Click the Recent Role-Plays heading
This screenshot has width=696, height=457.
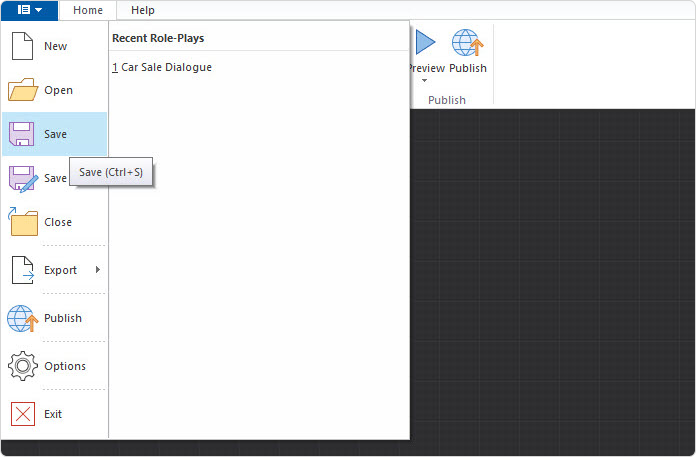pyautogui.click(x=158, y=38)
